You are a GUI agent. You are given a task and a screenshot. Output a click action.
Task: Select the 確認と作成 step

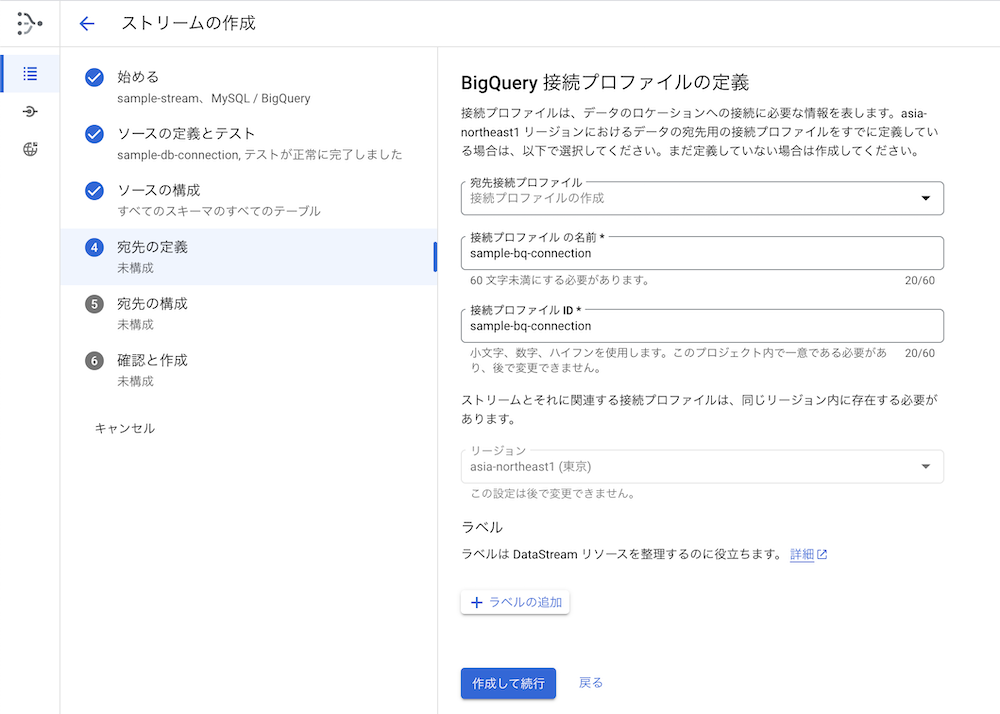[x=249, y=370]
